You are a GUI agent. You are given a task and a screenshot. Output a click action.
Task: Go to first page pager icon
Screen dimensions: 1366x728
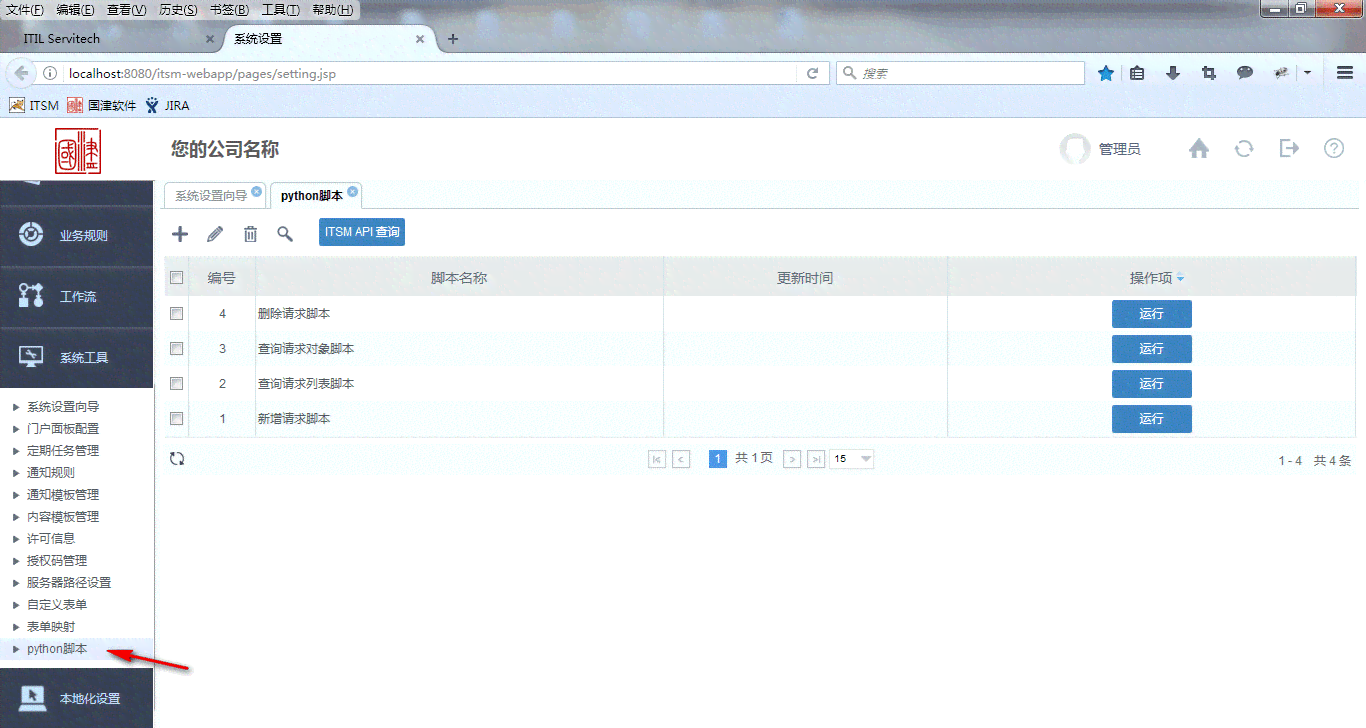(x=657, y=459)
